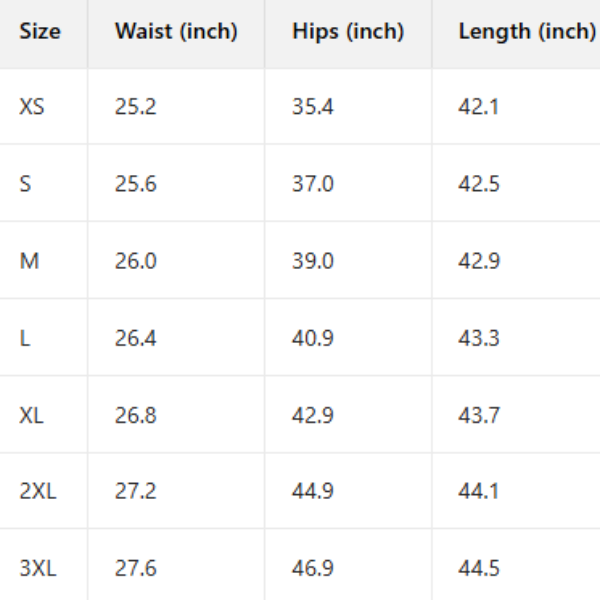The width and height of the screenshot is (600, 600).
Task: Click the 44.9 hips value for 2XL
Action: (313, 491)
